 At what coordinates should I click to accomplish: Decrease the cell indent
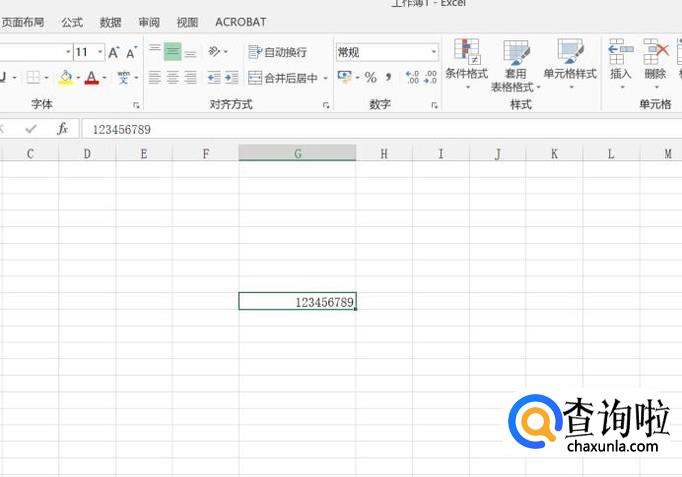214,78
